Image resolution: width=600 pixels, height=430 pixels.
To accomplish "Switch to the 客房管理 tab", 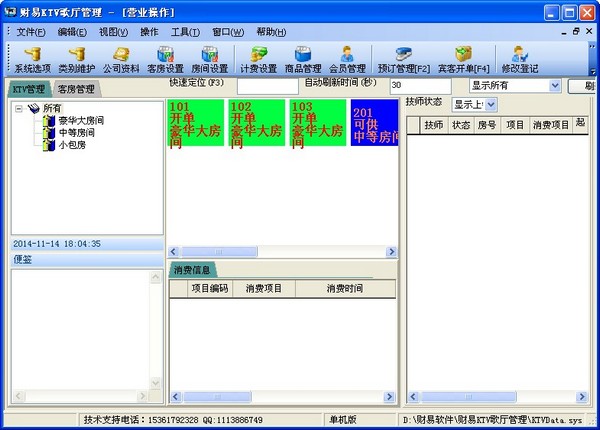I will coord(76,90).
